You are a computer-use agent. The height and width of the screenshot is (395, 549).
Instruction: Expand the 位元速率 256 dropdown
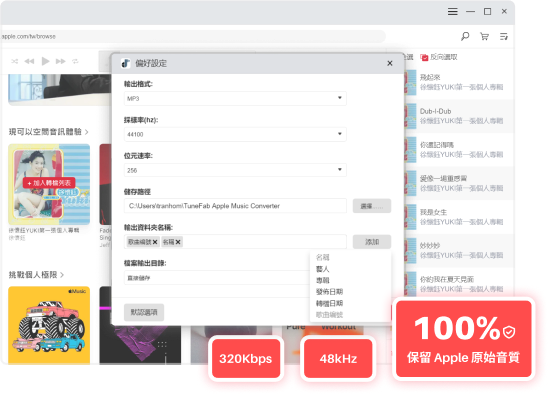pos(235,170)
